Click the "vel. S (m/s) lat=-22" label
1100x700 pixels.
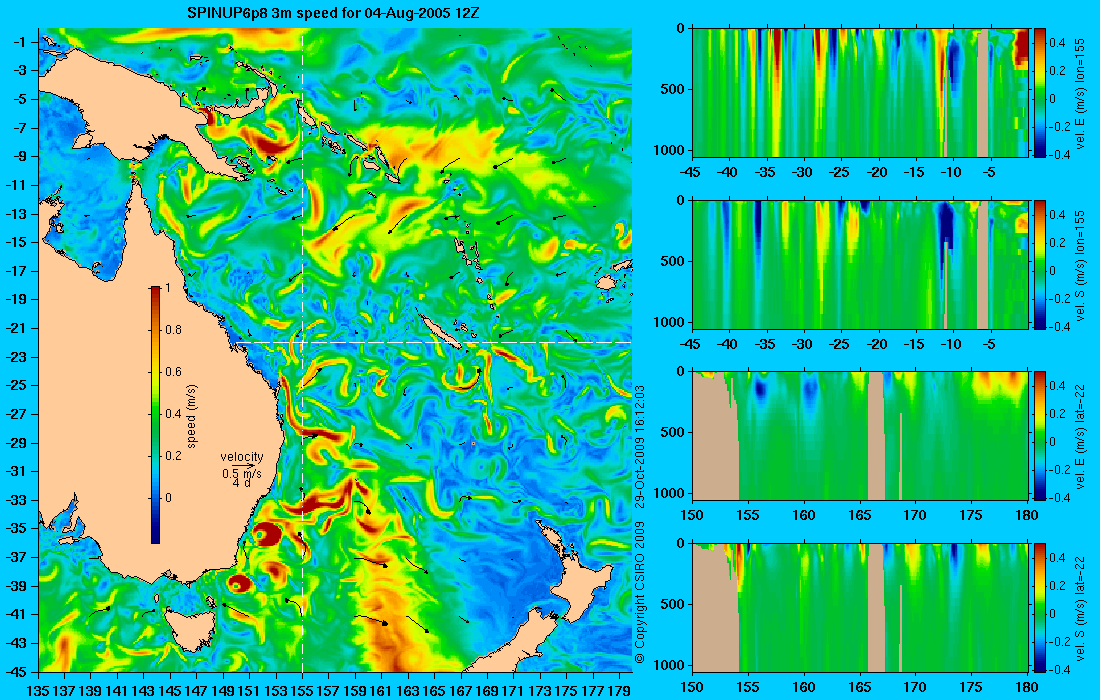tap(1080, 610)
